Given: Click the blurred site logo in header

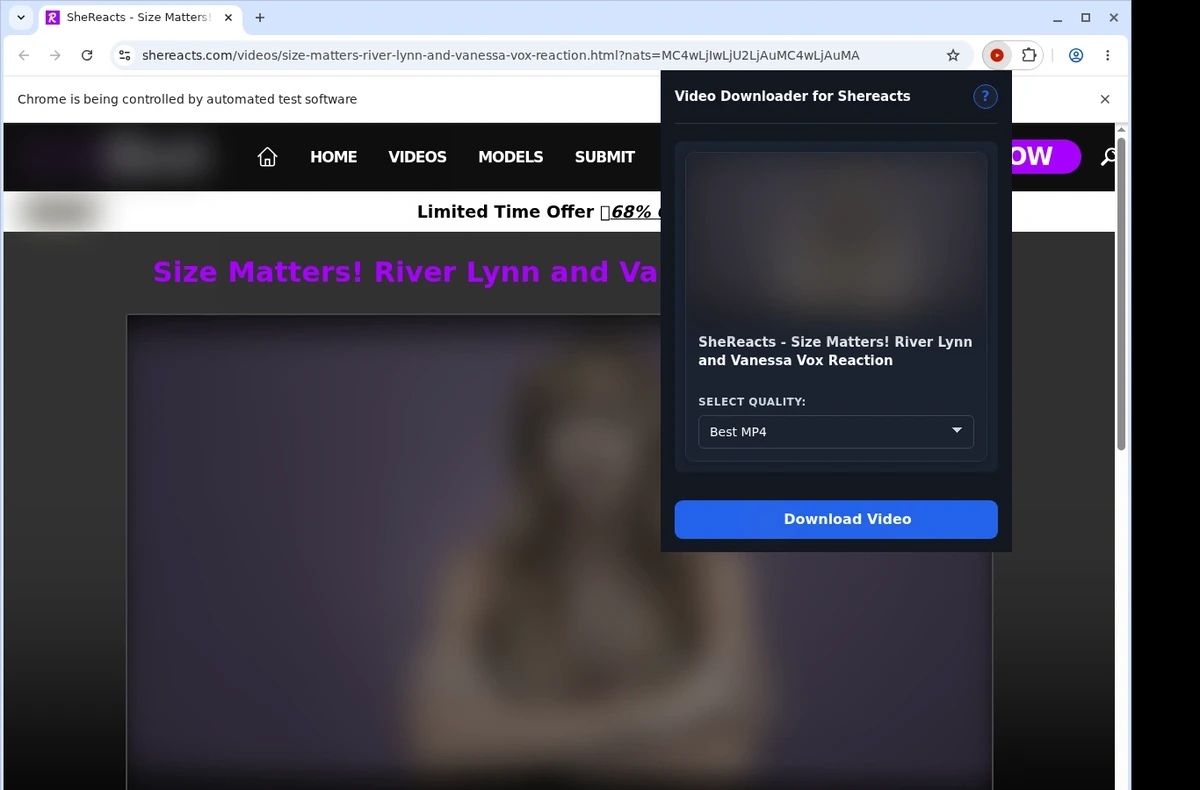Looking at the screenshot, I should [x=118, y=157].
